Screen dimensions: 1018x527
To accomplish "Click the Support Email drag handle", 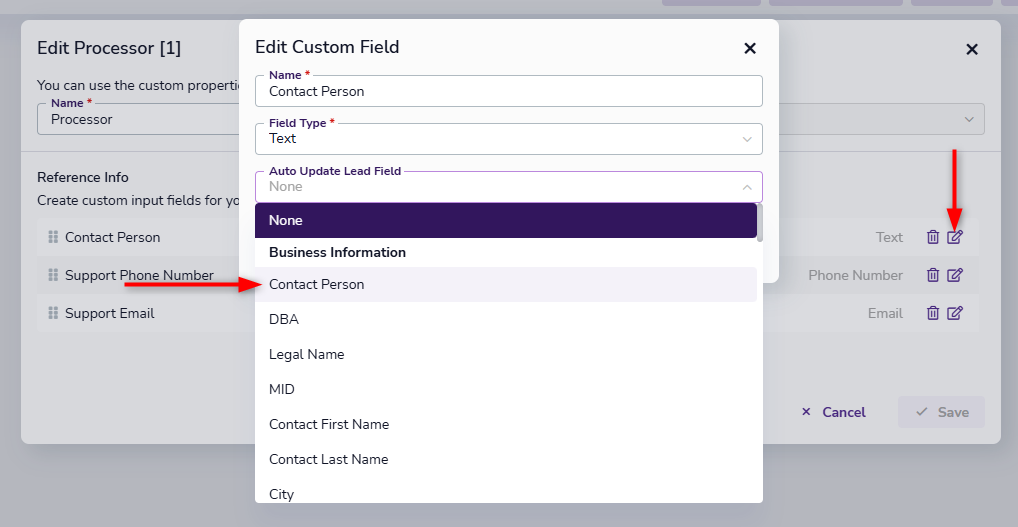I will click(52, 313).
